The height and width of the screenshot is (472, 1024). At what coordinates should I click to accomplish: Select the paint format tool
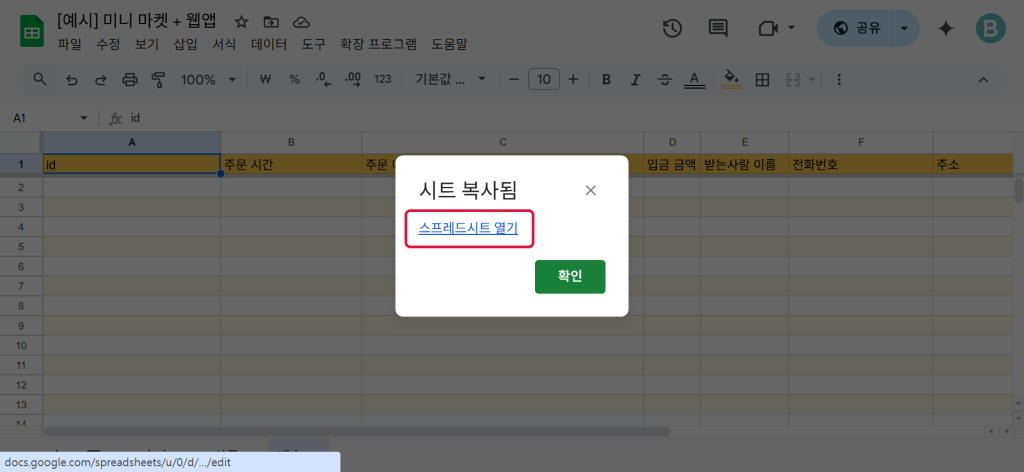pos(158,79)
